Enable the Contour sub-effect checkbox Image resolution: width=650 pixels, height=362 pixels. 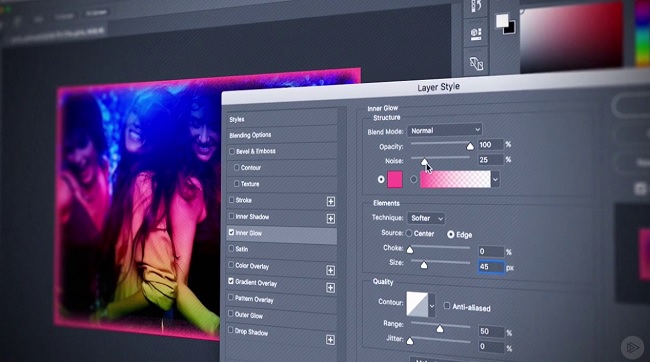pos(236,168)
